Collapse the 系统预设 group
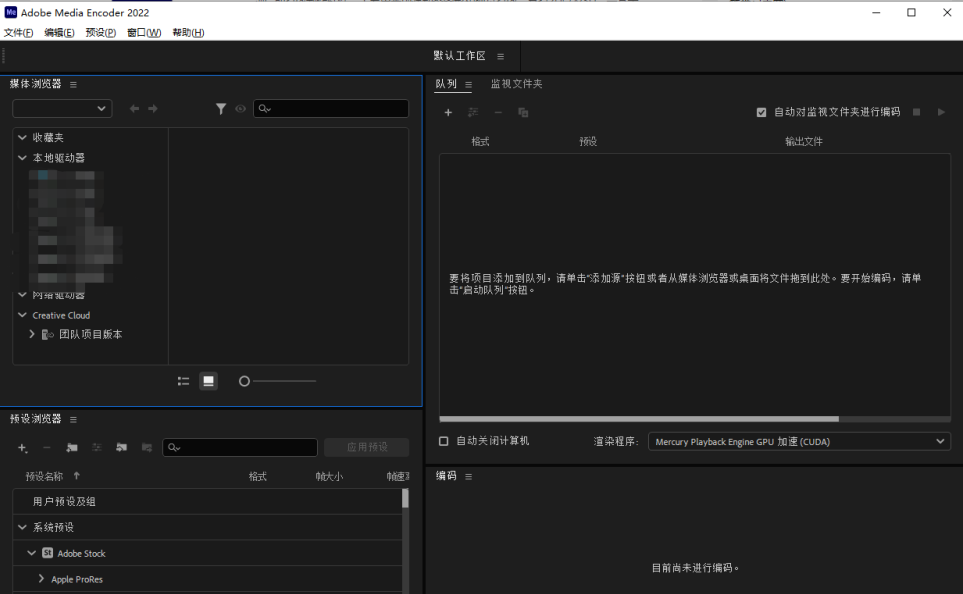Viewport: 963px width, 594px height. point(22,527)
